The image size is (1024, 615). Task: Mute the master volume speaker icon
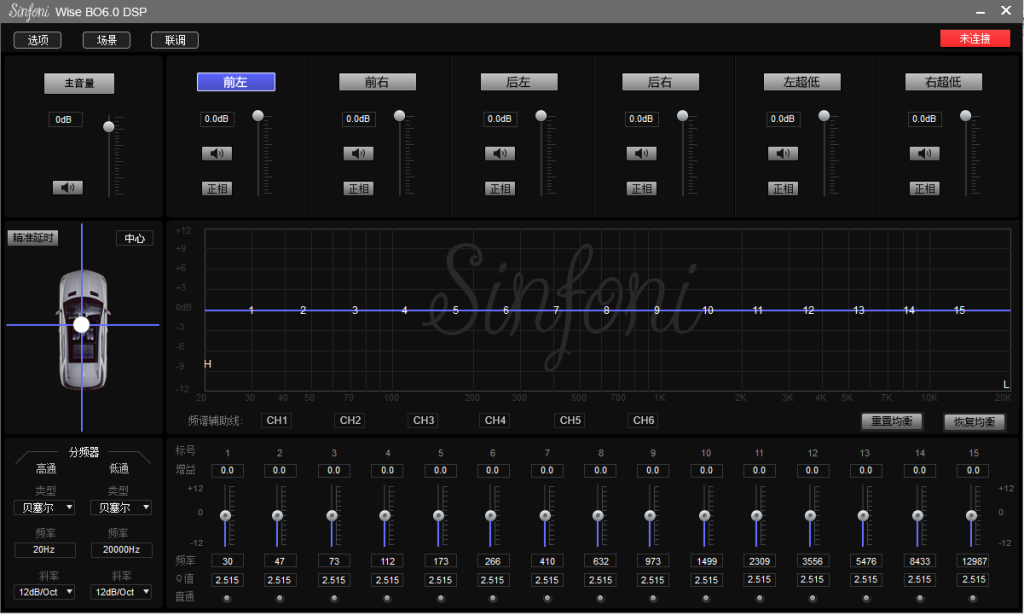click(67, 187)
